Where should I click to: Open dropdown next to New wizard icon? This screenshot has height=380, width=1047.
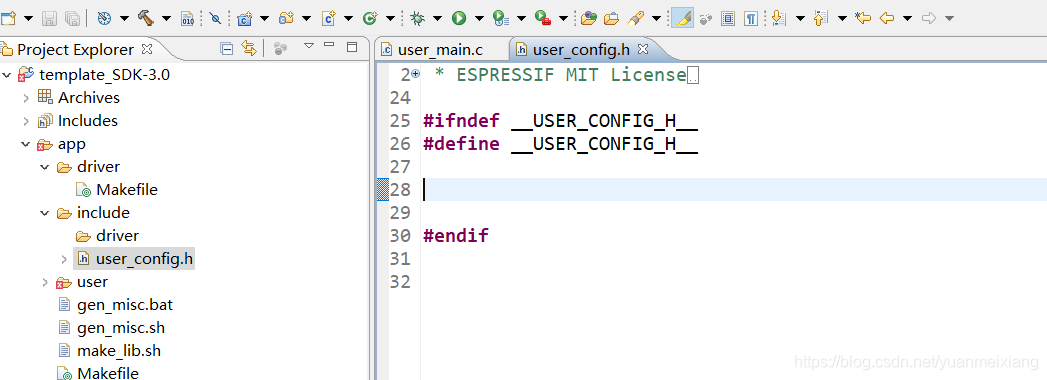[x=28, y=18]
